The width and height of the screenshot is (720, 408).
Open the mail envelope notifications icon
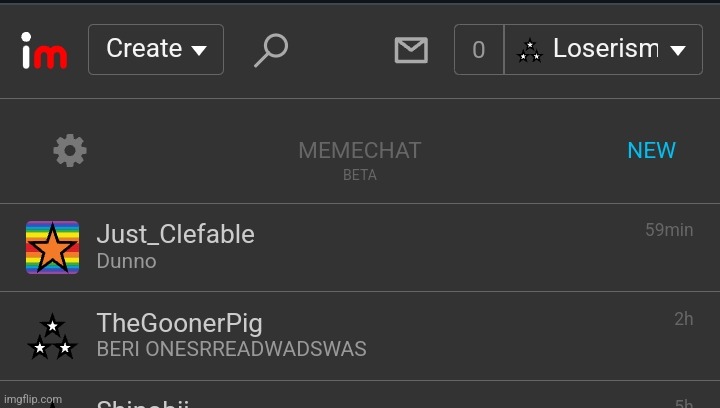411,50
